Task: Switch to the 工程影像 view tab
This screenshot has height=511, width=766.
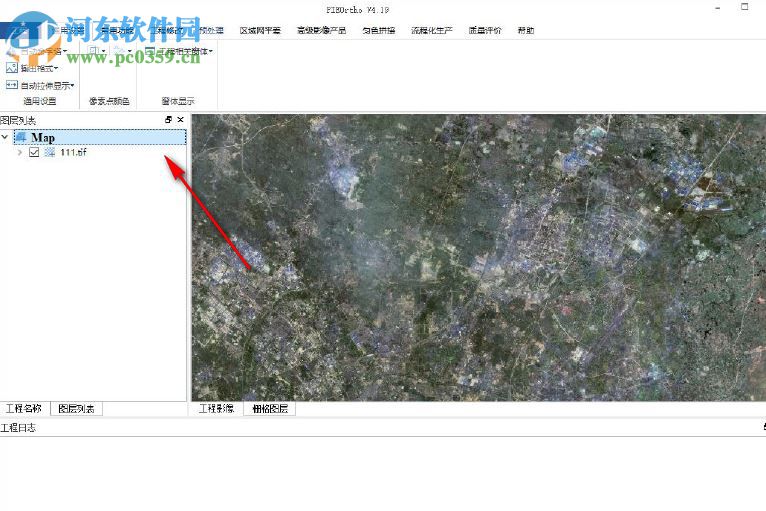Action: (216, 408)
